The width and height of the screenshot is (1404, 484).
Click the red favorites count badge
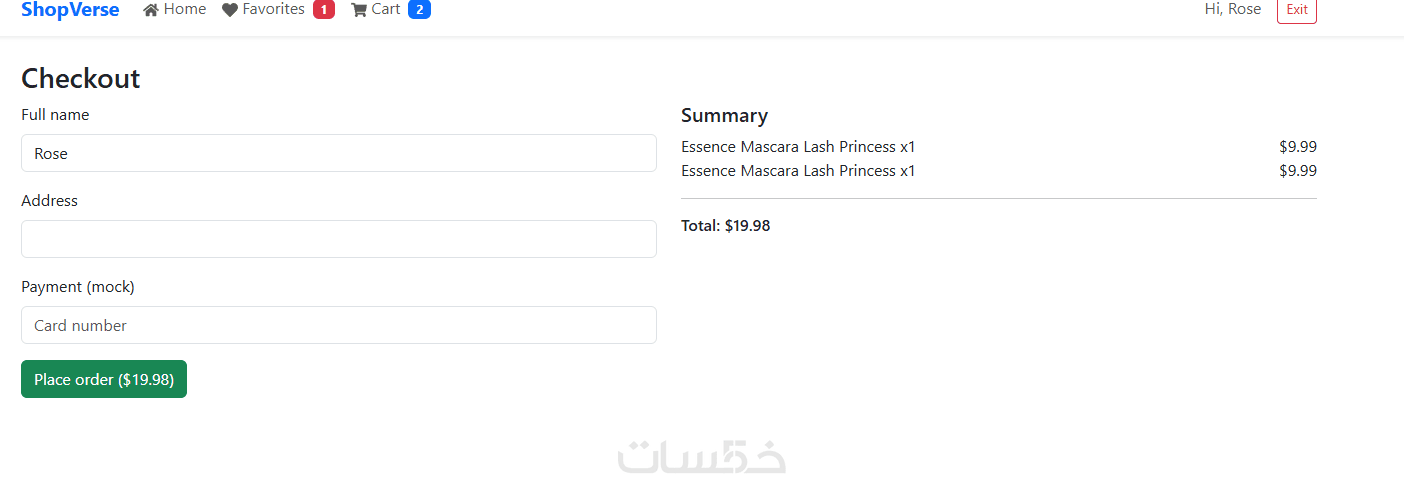[323, 10]
